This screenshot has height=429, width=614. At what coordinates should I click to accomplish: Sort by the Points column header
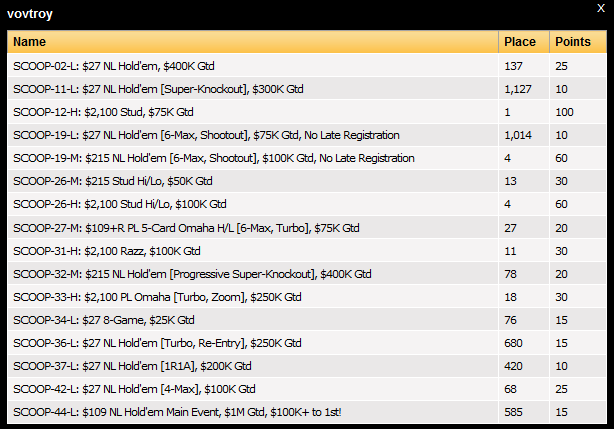point(578,41)
